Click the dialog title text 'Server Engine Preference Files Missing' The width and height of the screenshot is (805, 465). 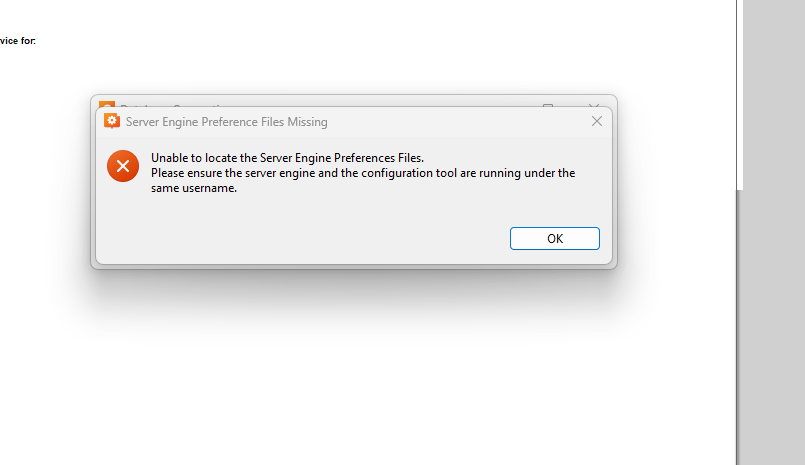227,122
